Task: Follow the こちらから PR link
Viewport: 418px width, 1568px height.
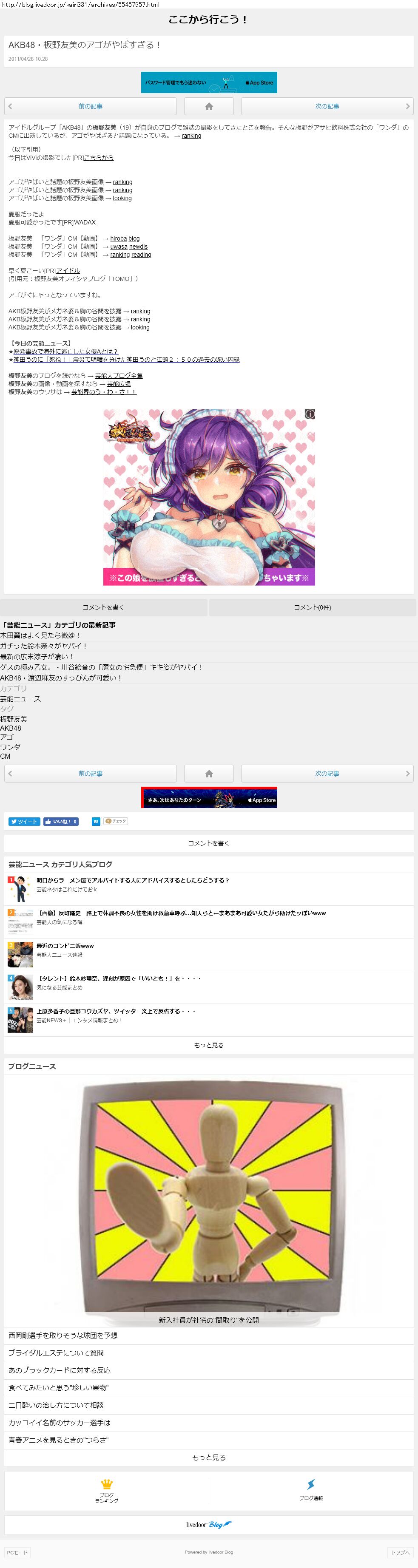Action: (x=98, y=158)
